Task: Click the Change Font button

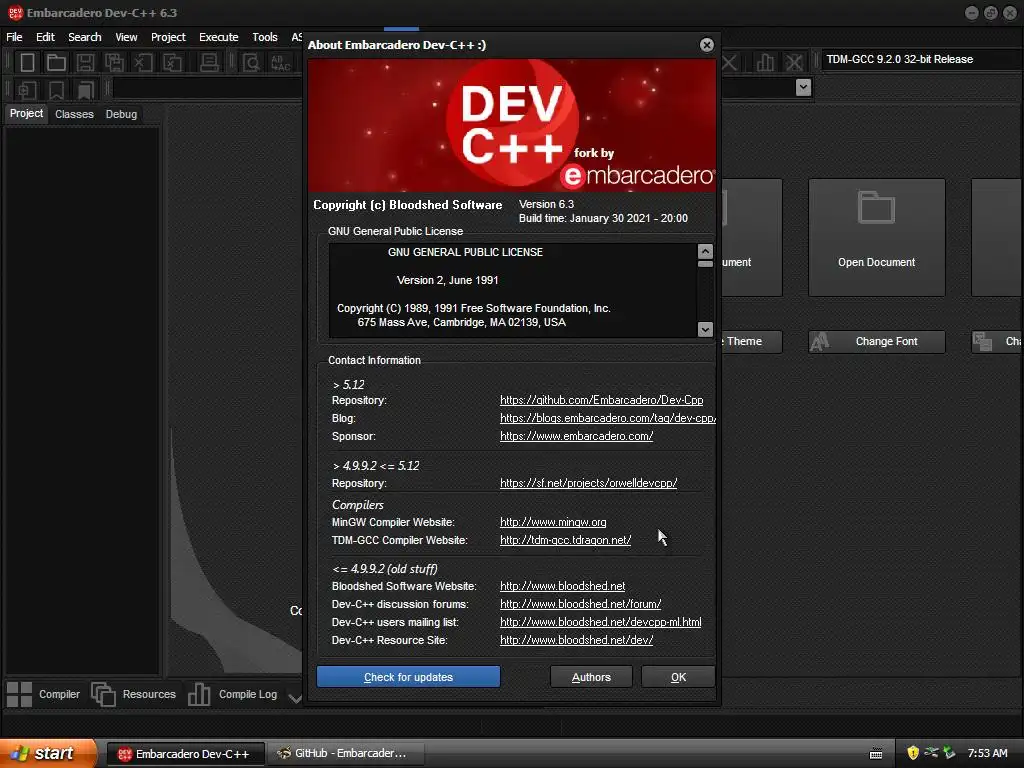Action: [x=877, y=342]
